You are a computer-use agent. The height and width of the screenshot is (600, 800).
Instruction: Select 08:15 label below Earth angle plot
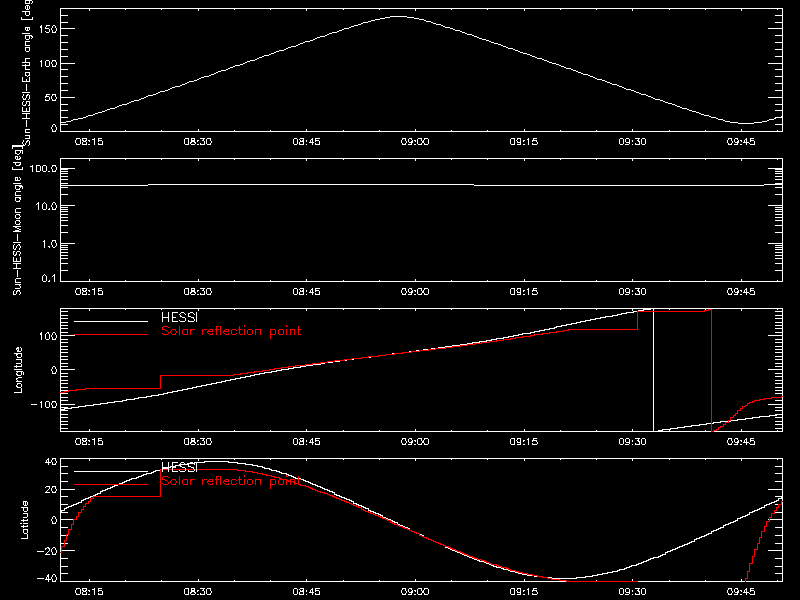coord(89,141)
